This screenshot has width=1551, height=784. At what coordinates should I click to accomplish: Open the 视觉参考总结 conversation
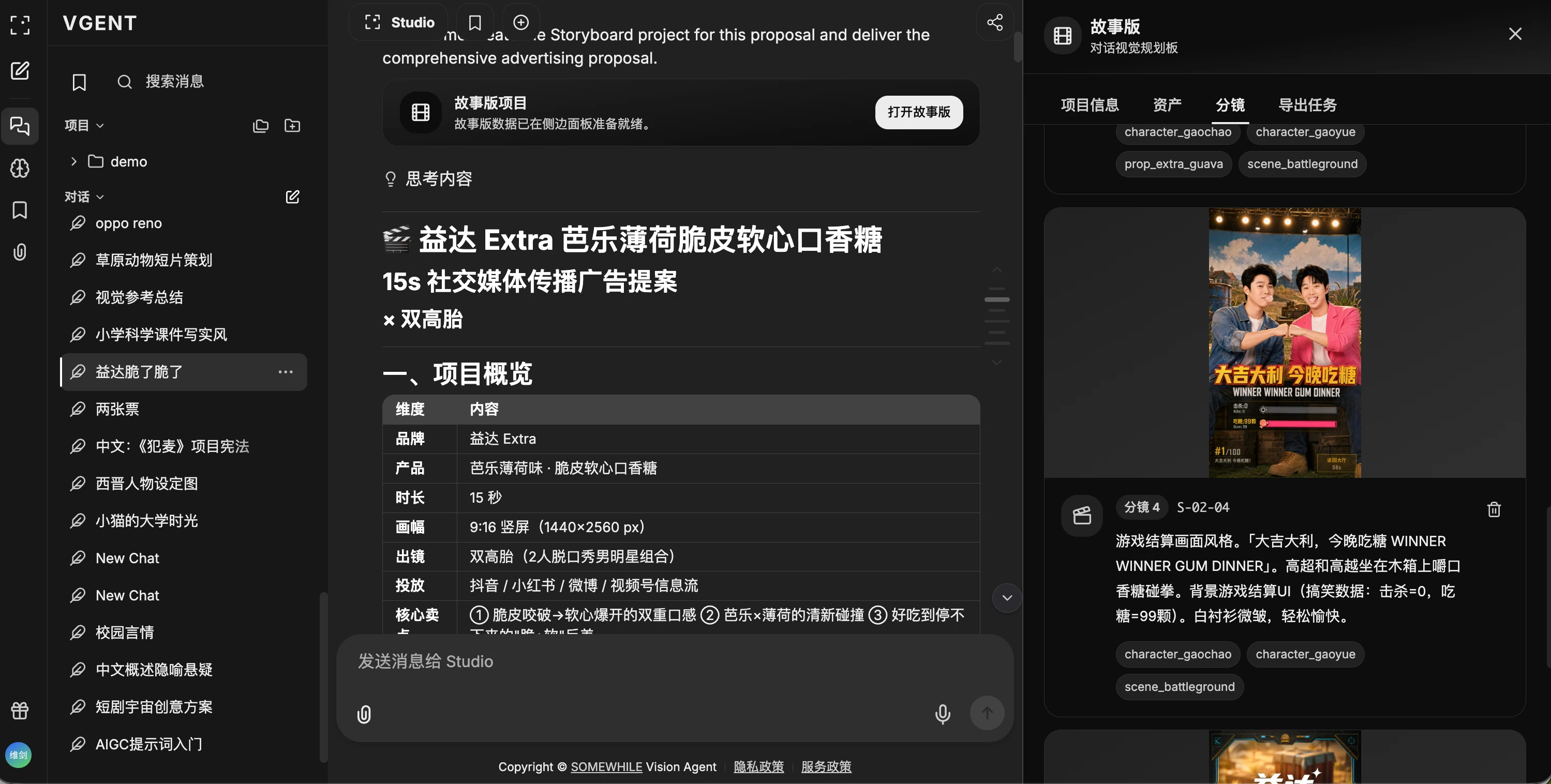pyautogui.click(x=184, y=297)
